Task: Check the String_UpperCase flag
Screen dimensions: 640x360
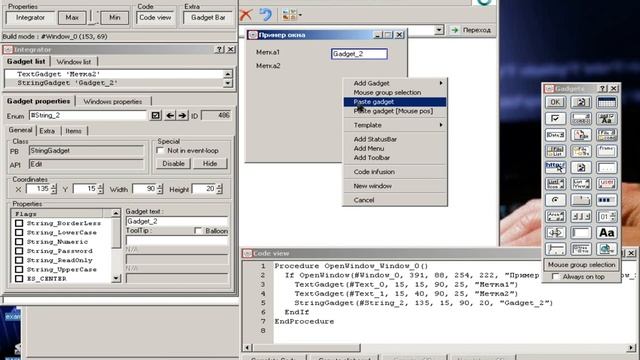Action: 19,269
